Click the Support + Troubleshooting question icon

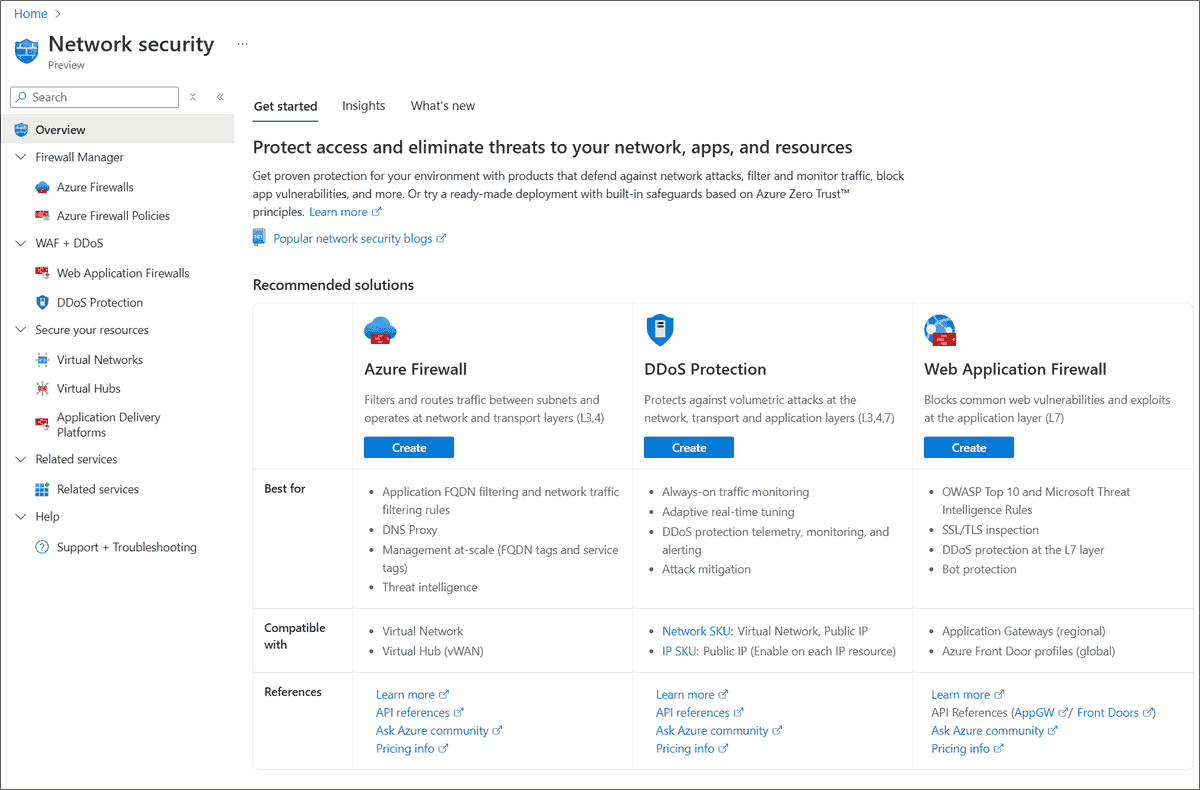[42, 547]
